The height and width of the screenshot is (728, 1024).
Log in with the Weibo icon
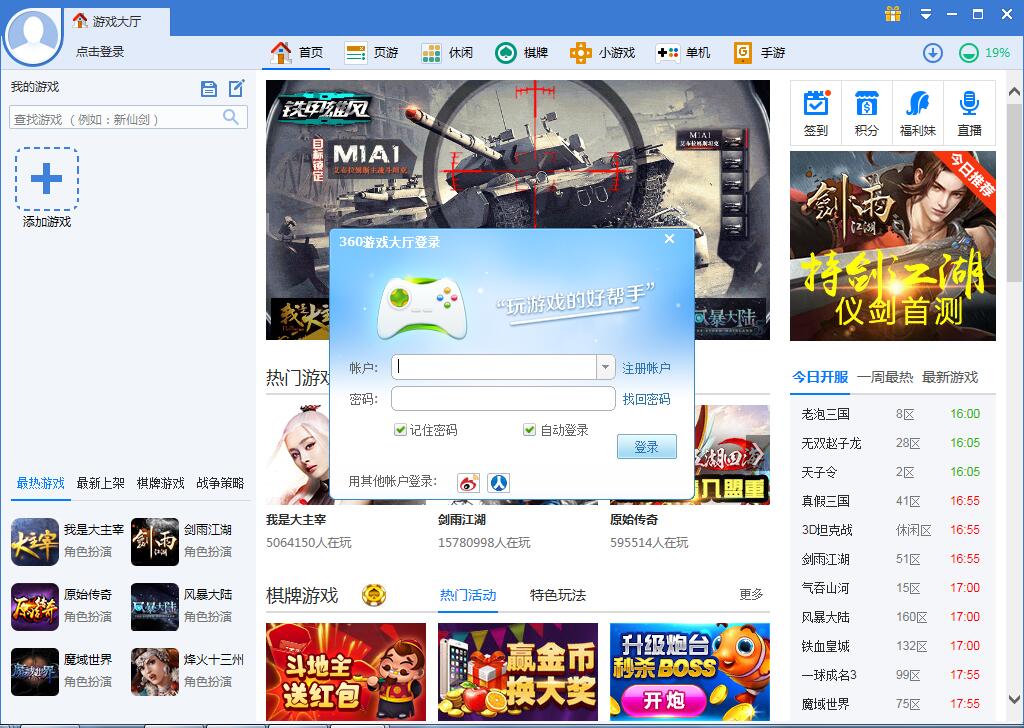coord(468,483)
